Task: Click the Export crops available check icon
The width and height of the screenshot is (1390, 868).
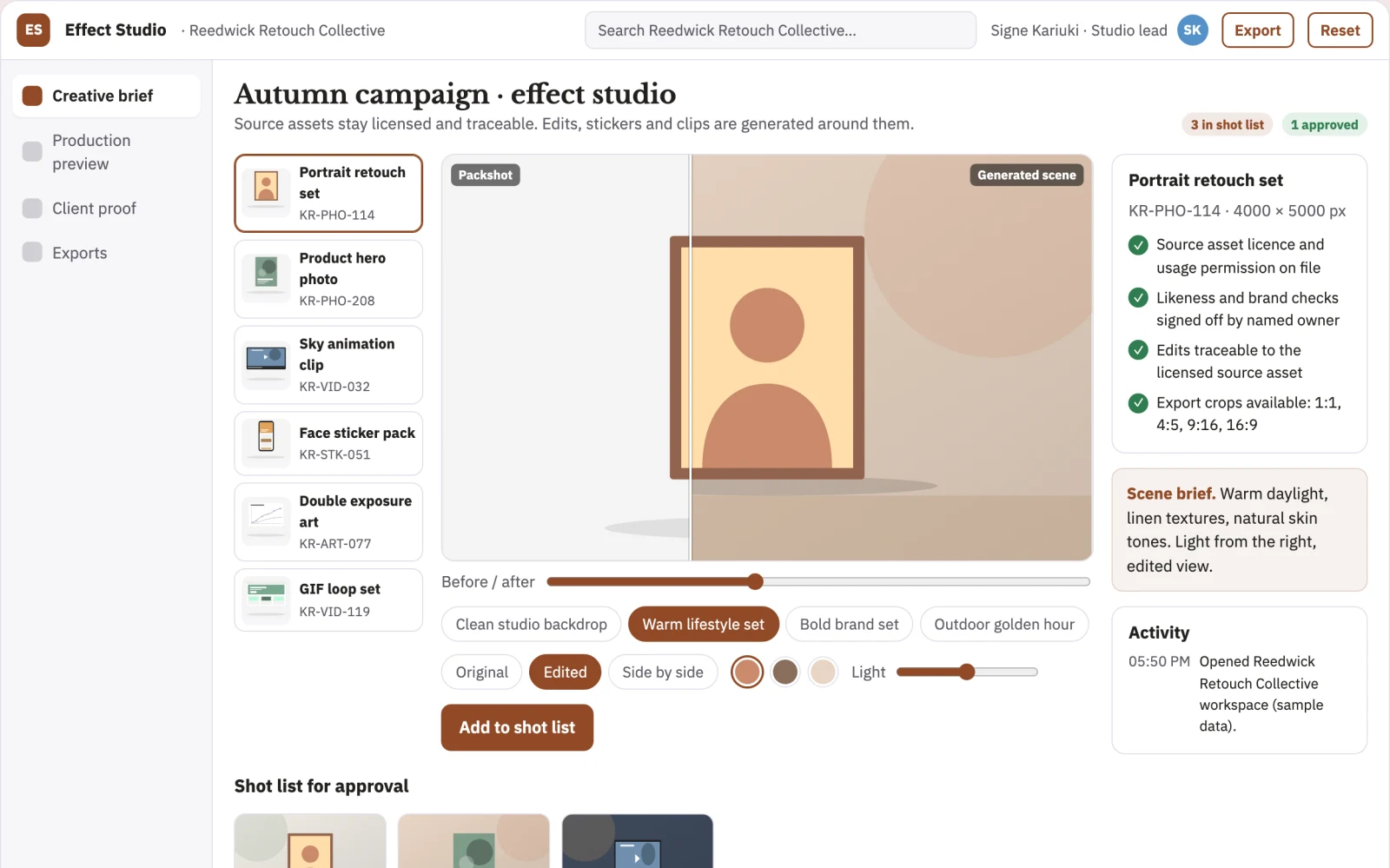Action: (x=1138, y=403)
